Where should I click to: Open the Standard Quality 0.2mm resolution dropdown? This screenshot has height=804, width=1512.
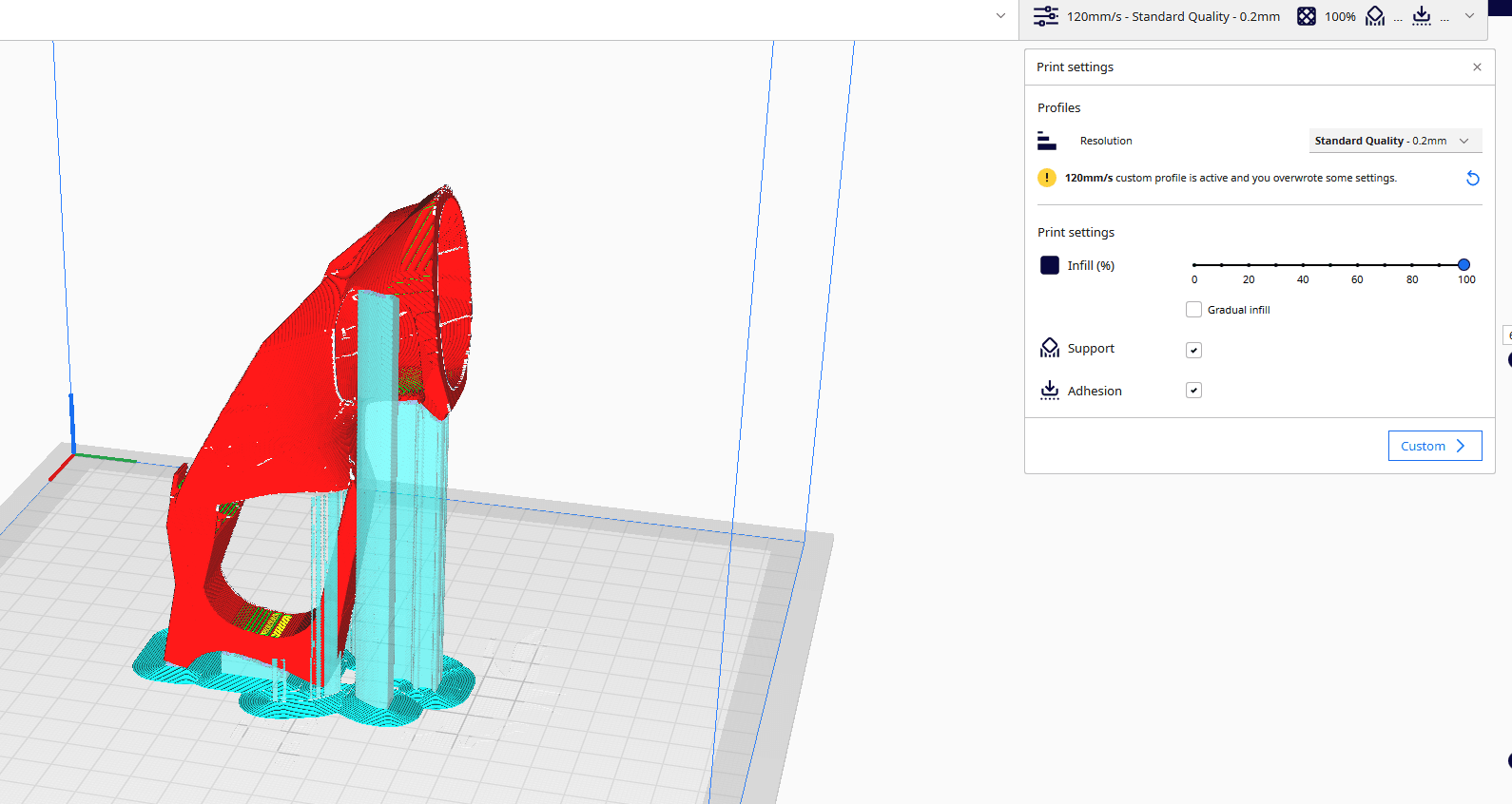[1395, 141]
